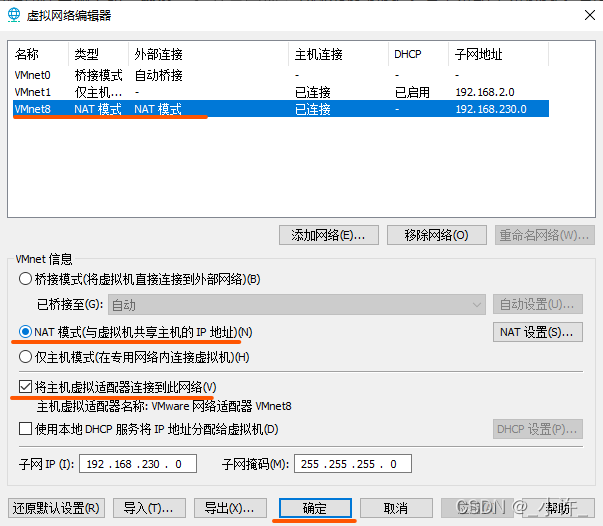Click the 导入(T)... button
Screen dimensions: 603x526
149,508
